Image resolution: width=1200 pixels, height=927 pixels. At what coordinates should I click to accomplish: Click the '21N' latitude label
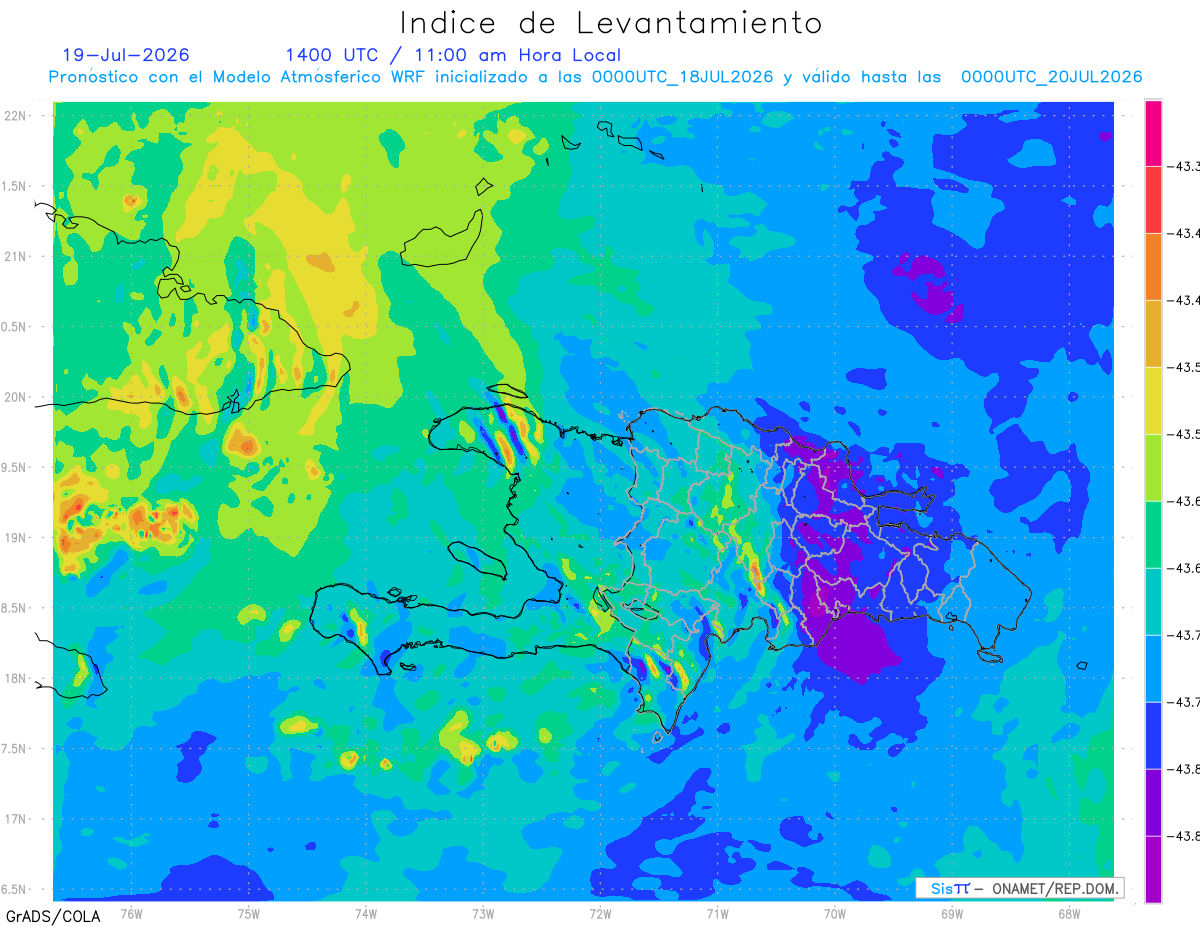point(15,257)
